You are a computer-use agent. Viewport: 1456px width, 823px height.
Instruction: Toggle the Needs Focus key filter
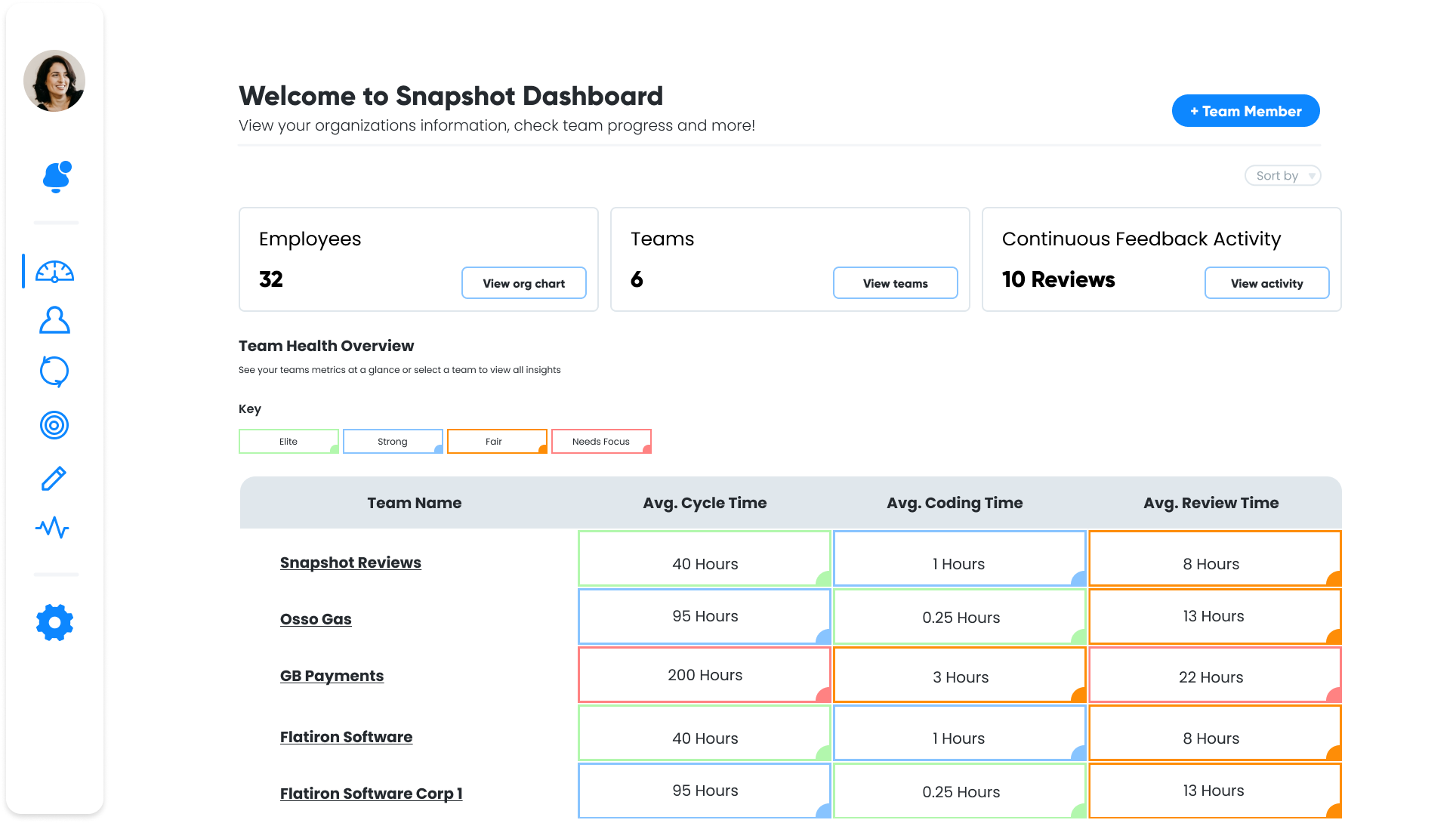(601, 441)
